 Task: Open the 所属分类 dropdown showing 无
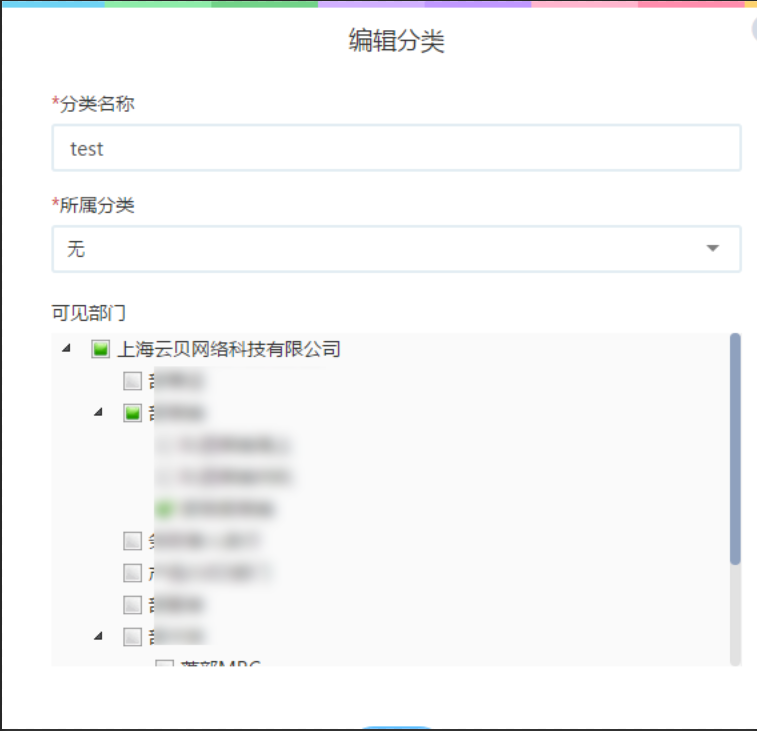pos(380,249)
